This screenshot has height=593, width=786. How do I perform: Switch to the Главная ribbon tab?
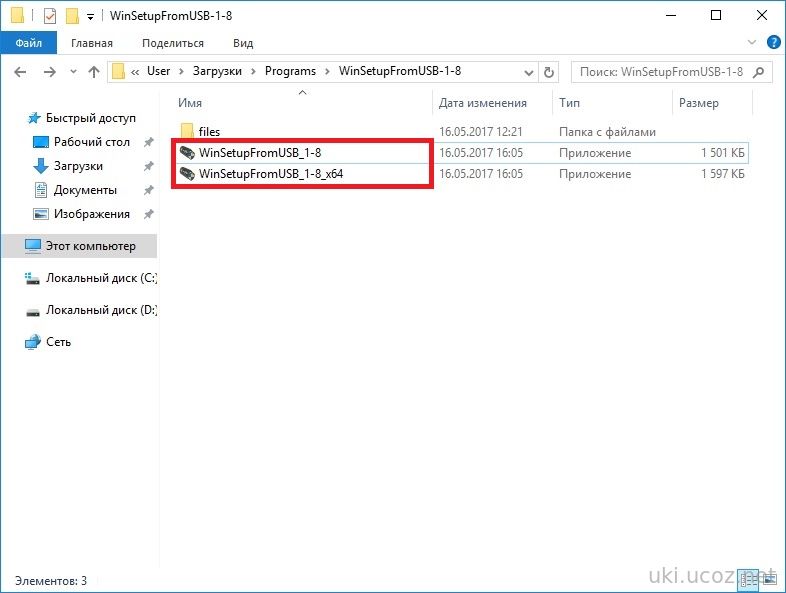click(92, 43)
